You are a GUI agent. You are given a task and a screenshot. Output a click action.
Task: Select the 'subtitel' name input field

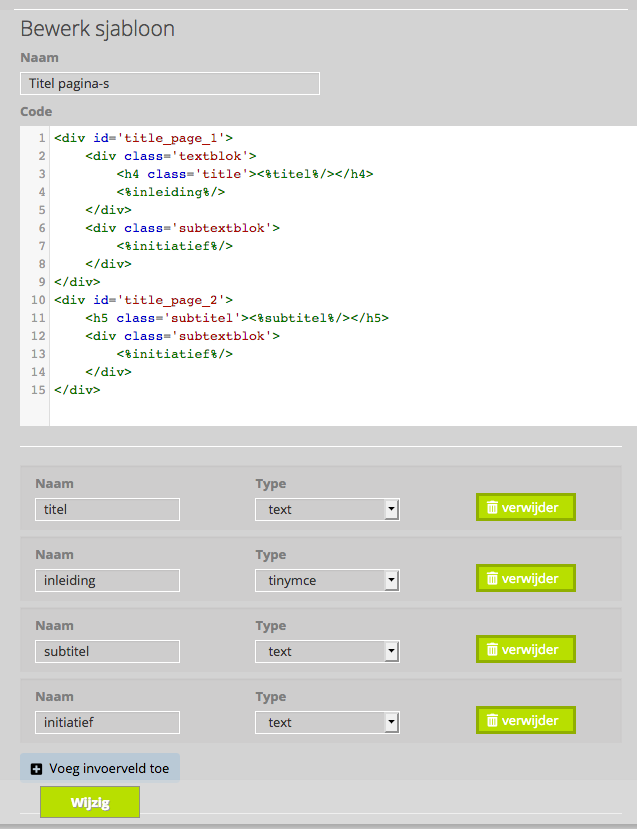tap(107, 651)
